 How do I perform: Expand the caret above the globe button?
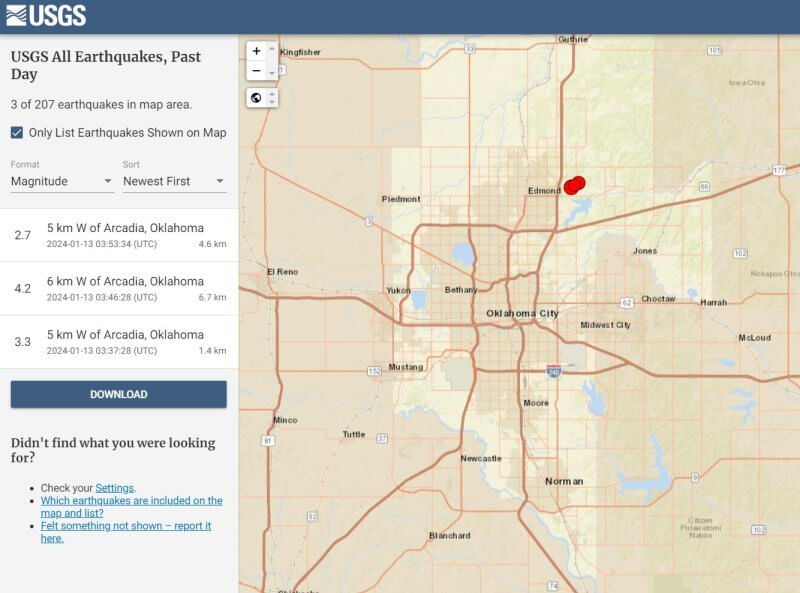click(272, 93)
